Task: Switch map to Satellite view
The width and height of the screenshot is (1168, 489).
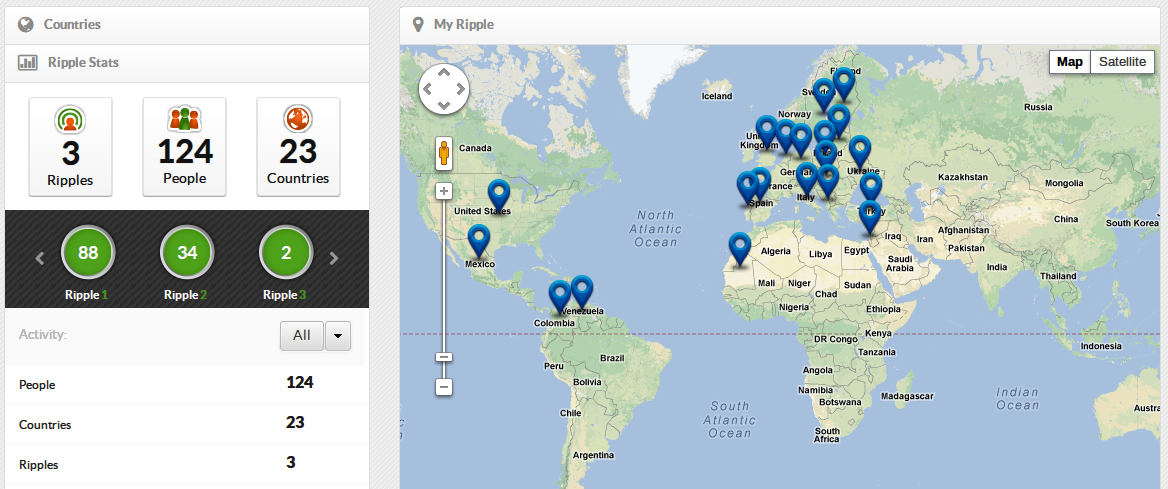Action: coord(1123,62)
